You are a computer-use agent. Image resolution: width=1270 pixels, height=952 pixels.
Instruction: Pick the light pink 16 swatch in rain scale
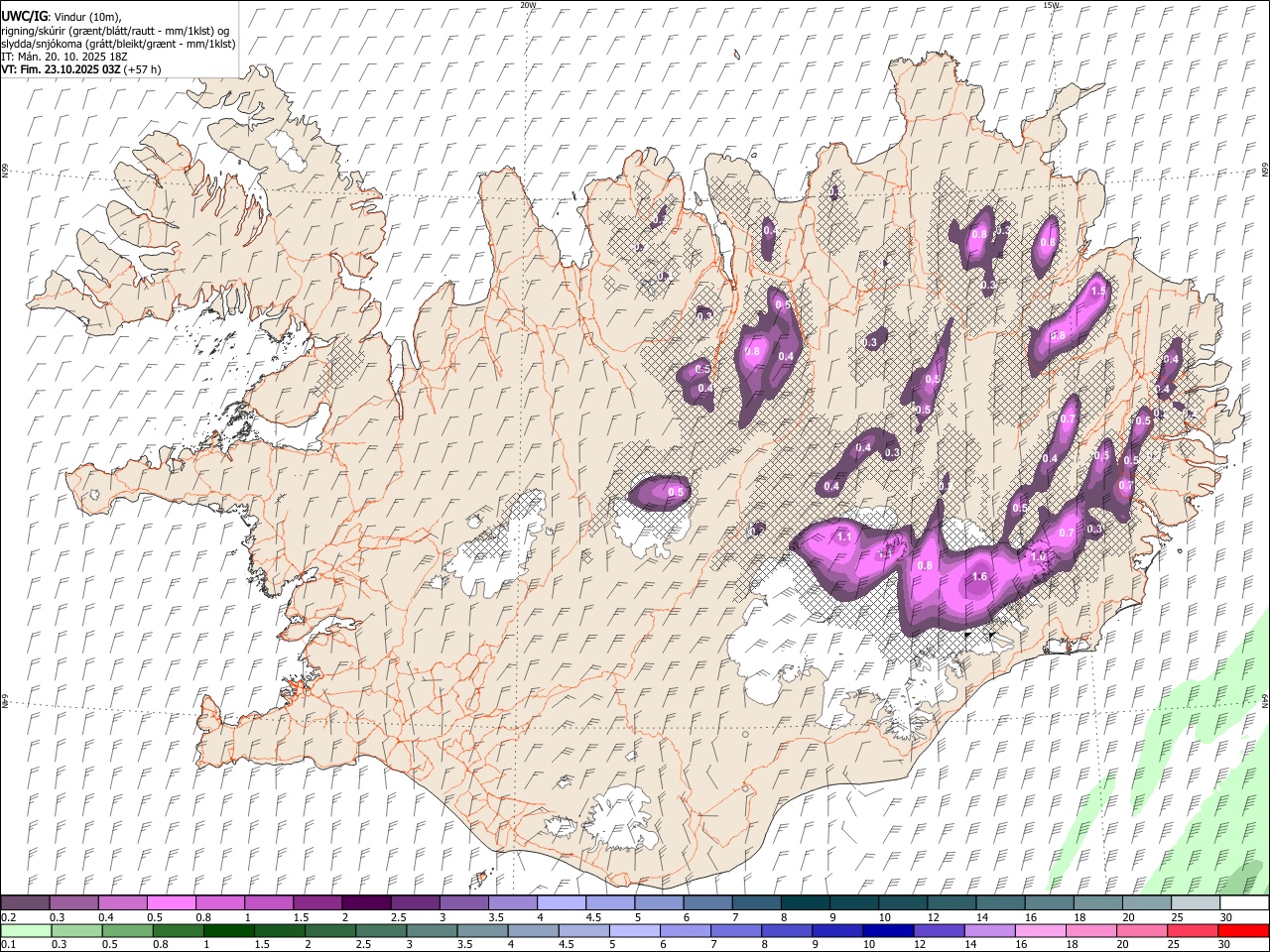click(x=1039, y=930)
